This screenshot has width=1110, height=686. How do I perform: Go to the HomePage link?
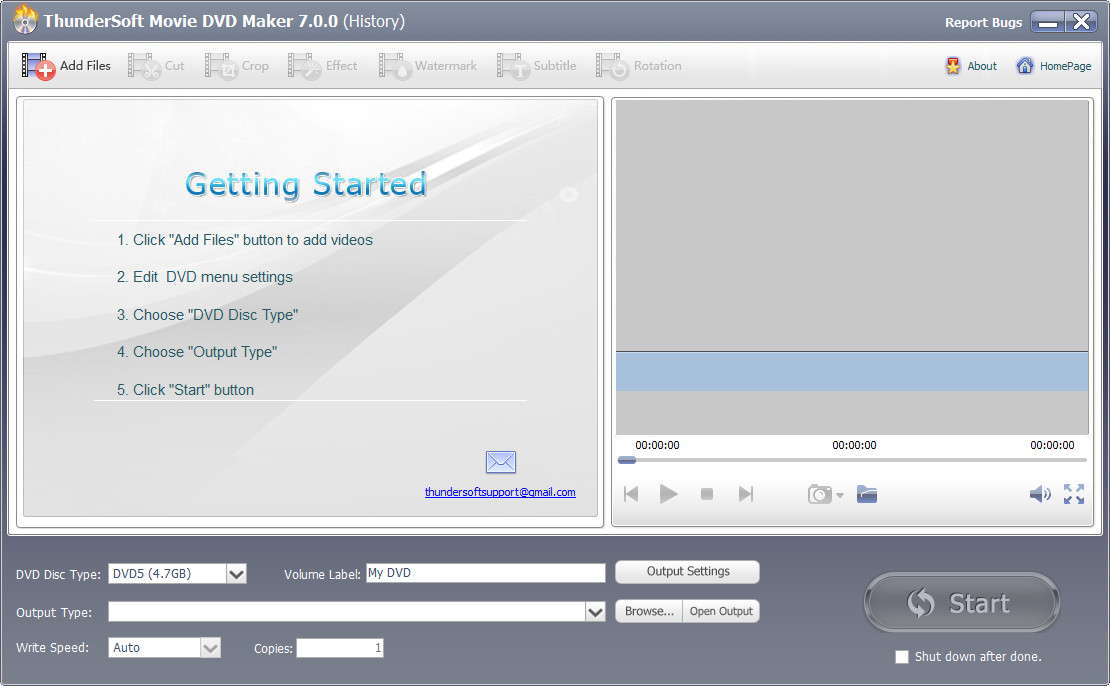point(1054,66)
